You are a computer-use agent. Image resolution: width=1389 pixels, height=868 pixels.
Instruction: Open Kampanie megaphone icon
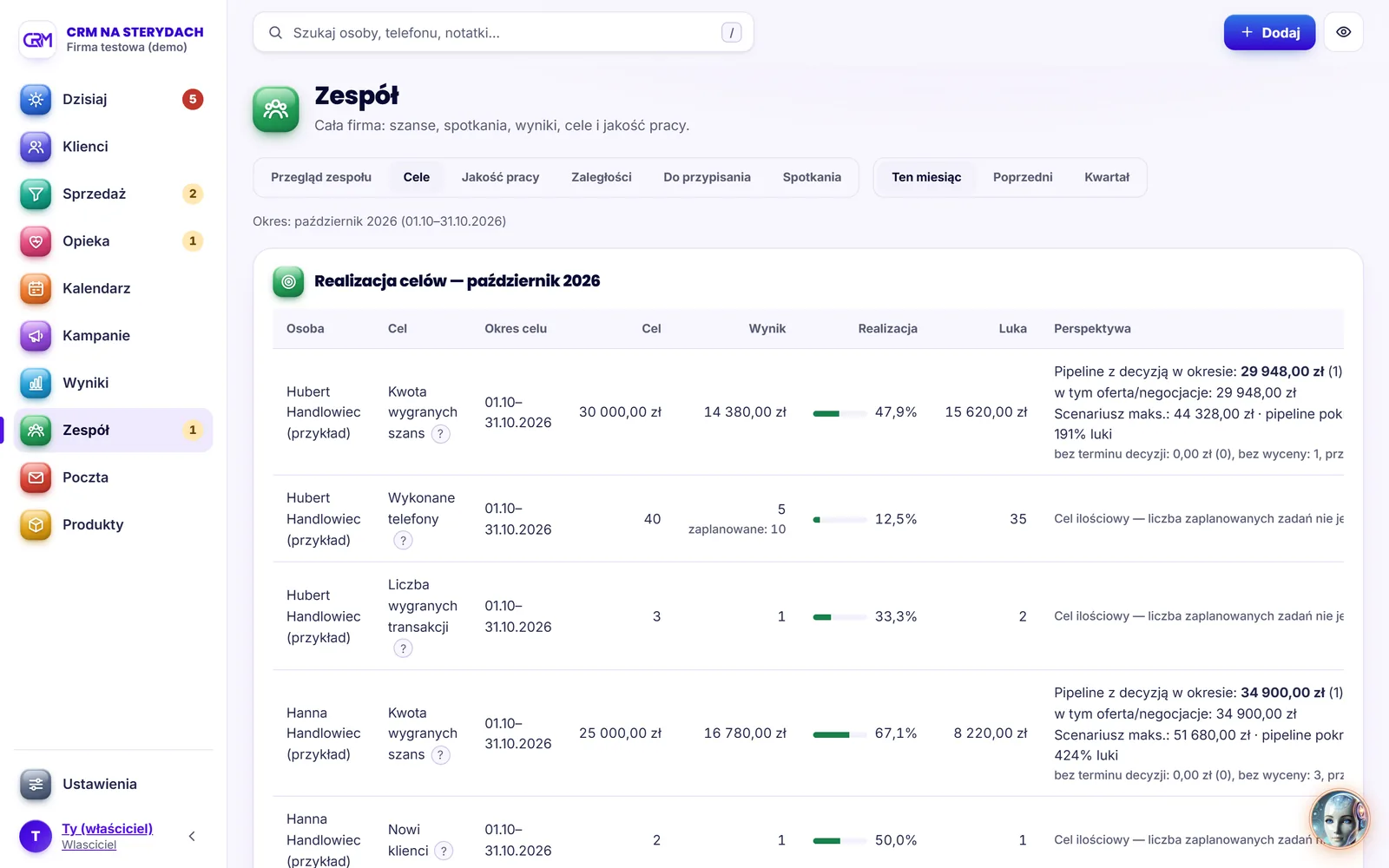point(36,336)
